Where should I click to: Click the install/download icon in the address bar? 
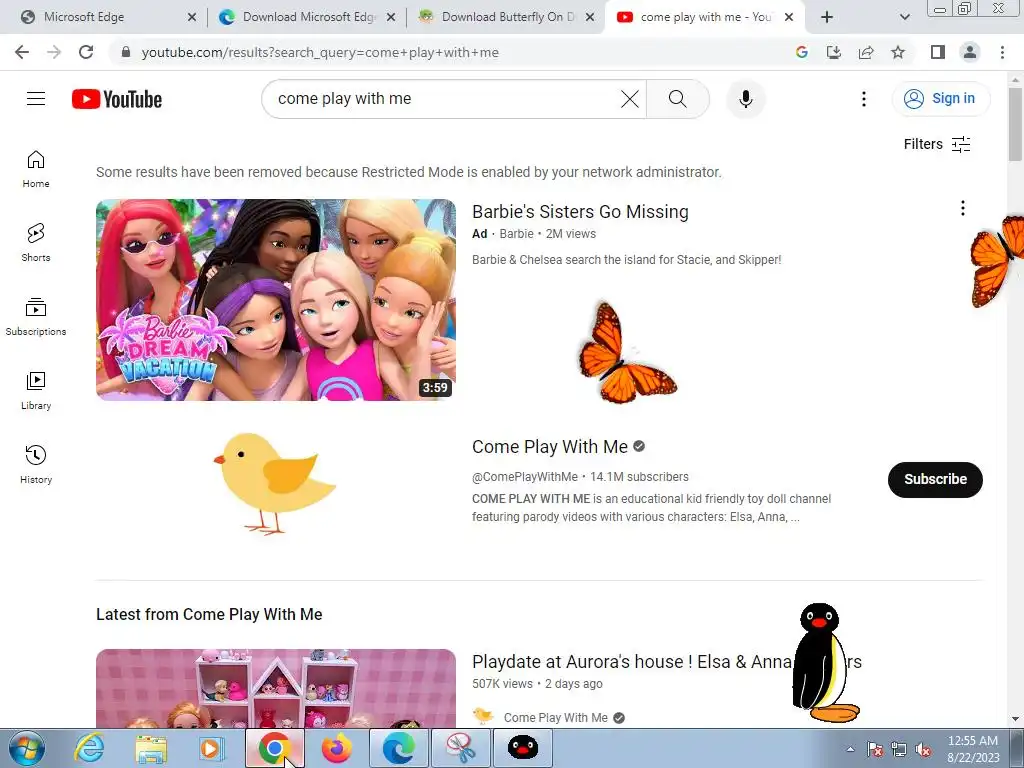[834, 52]
